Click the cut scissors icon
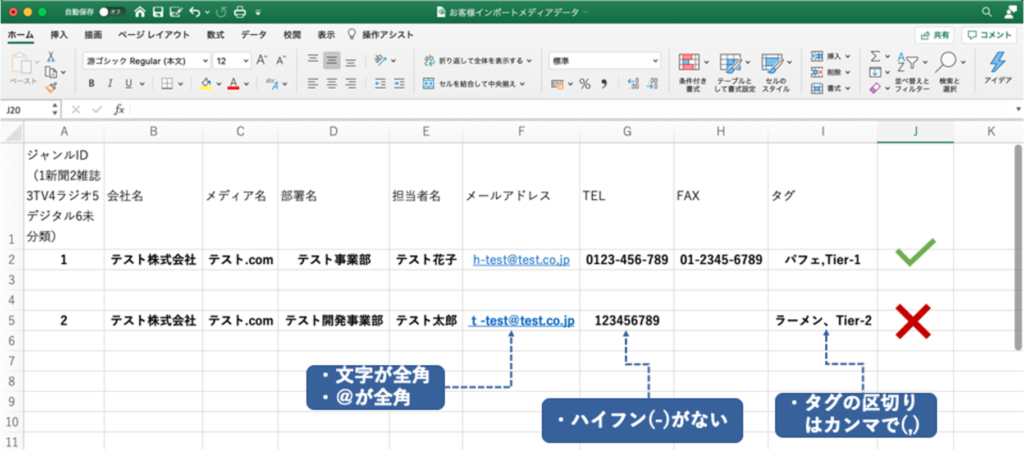The height and width of the screenshot is (450, 1024). coord(51,58)
